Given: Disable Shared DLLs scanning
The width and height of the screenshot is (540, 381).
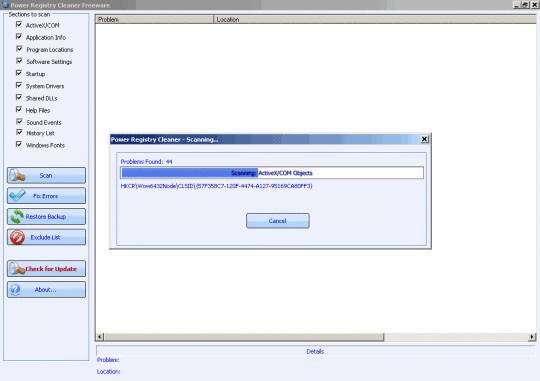Looking at the screenshot, I should click(19, 97).
